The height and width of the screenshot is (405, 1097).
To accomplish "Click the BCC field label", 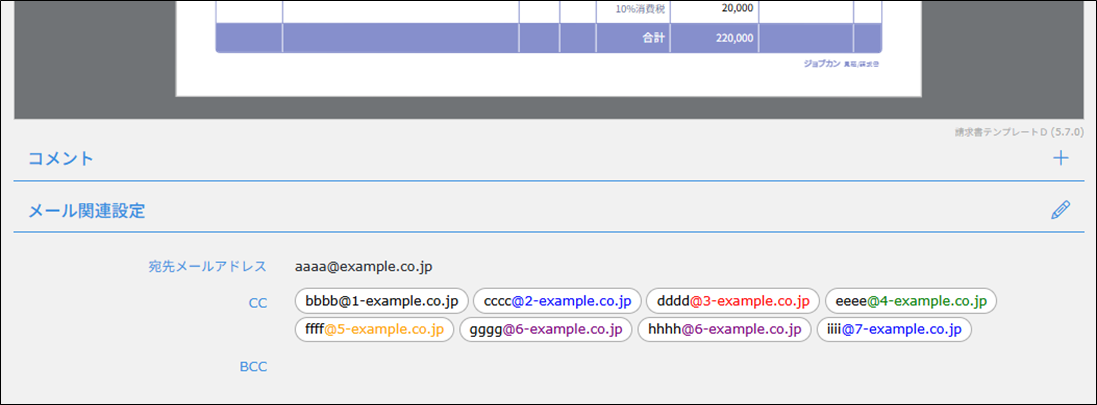I will coord(253,367).
